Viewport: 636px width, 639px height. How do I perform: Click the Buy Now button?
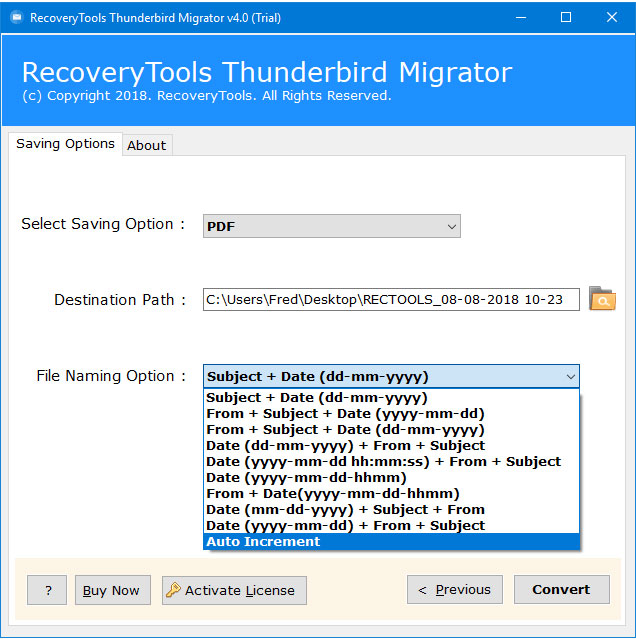[x=113, y=590]
